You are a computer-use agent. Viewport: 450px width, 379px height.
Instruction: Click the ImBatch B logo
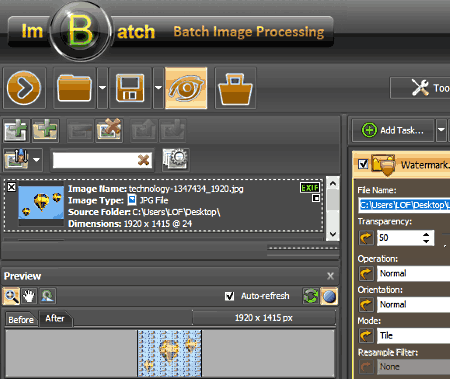[x=80, y=31]
